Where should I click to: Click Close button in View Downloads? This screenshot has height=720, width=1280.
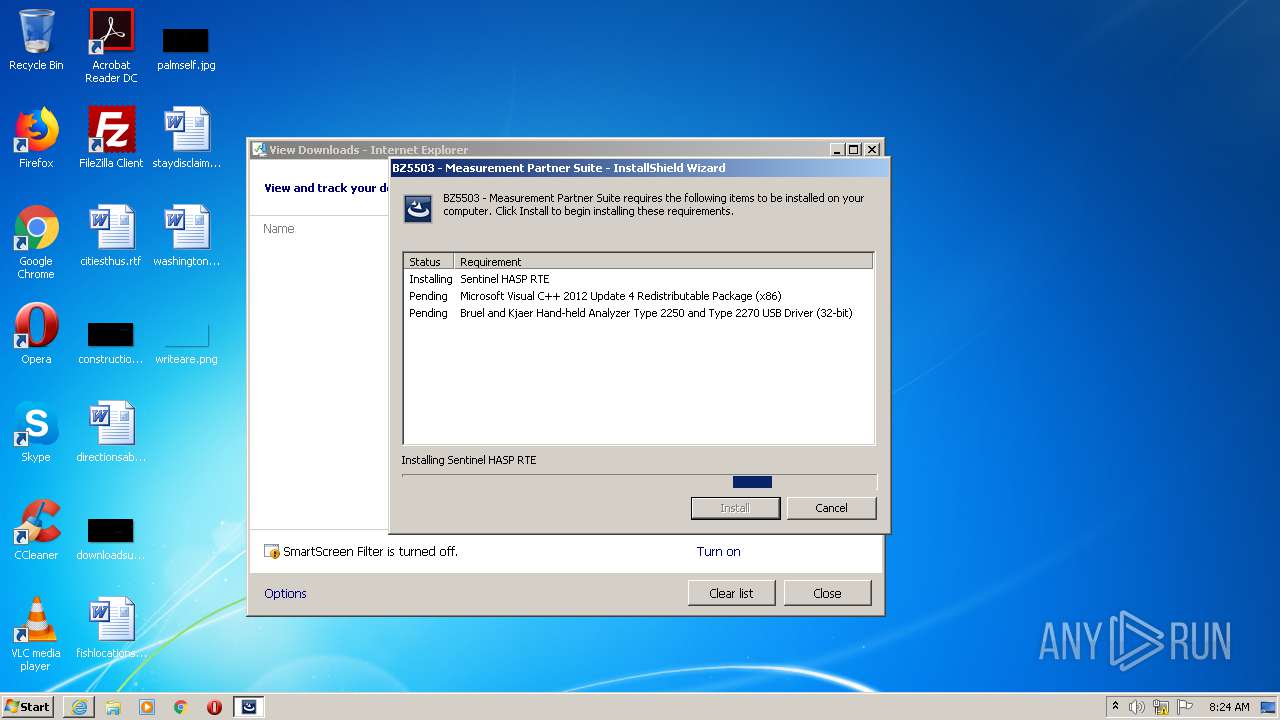(827, 593)
